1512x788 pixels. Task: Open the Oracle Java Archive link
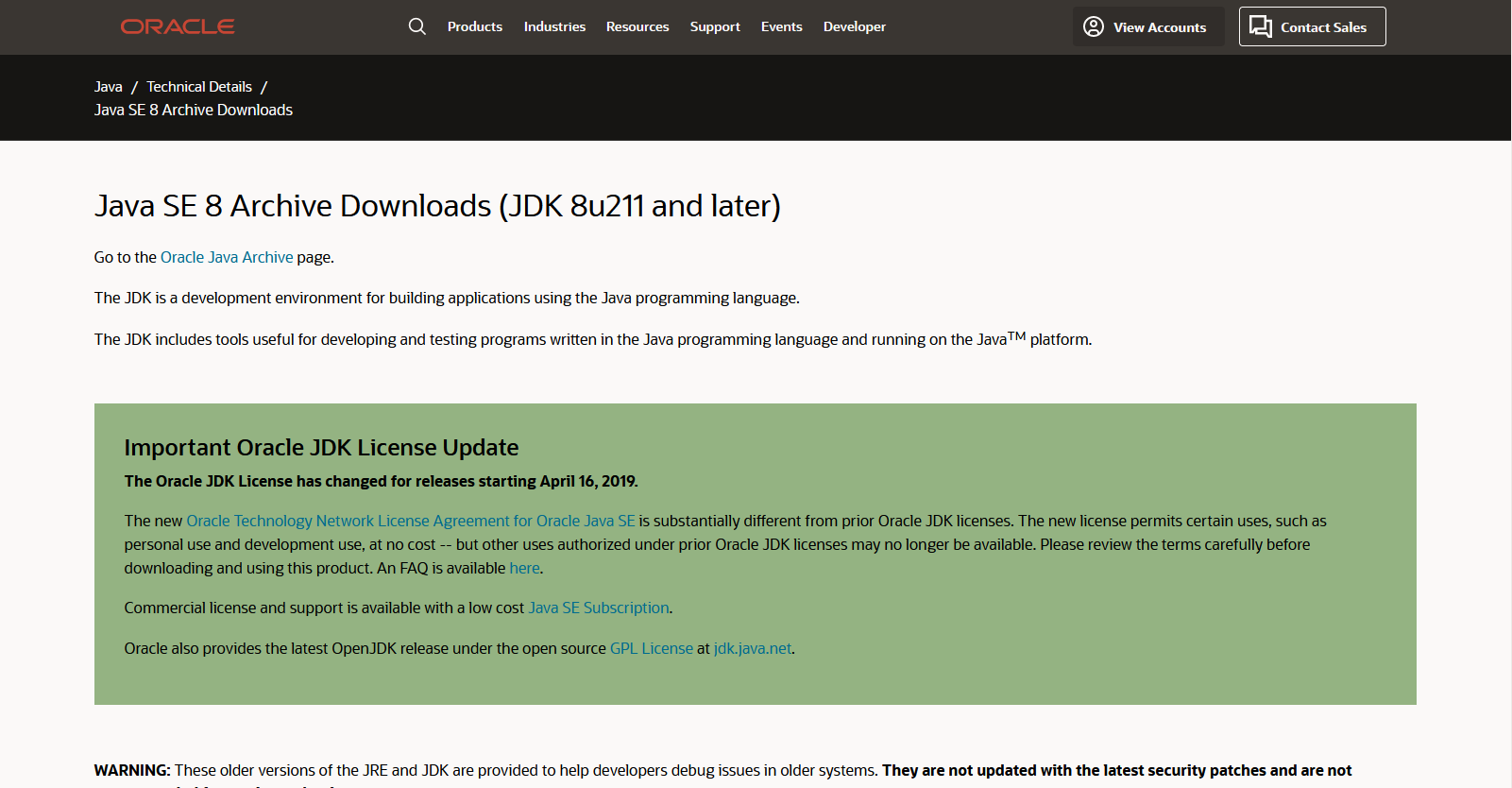coord(227,257)
